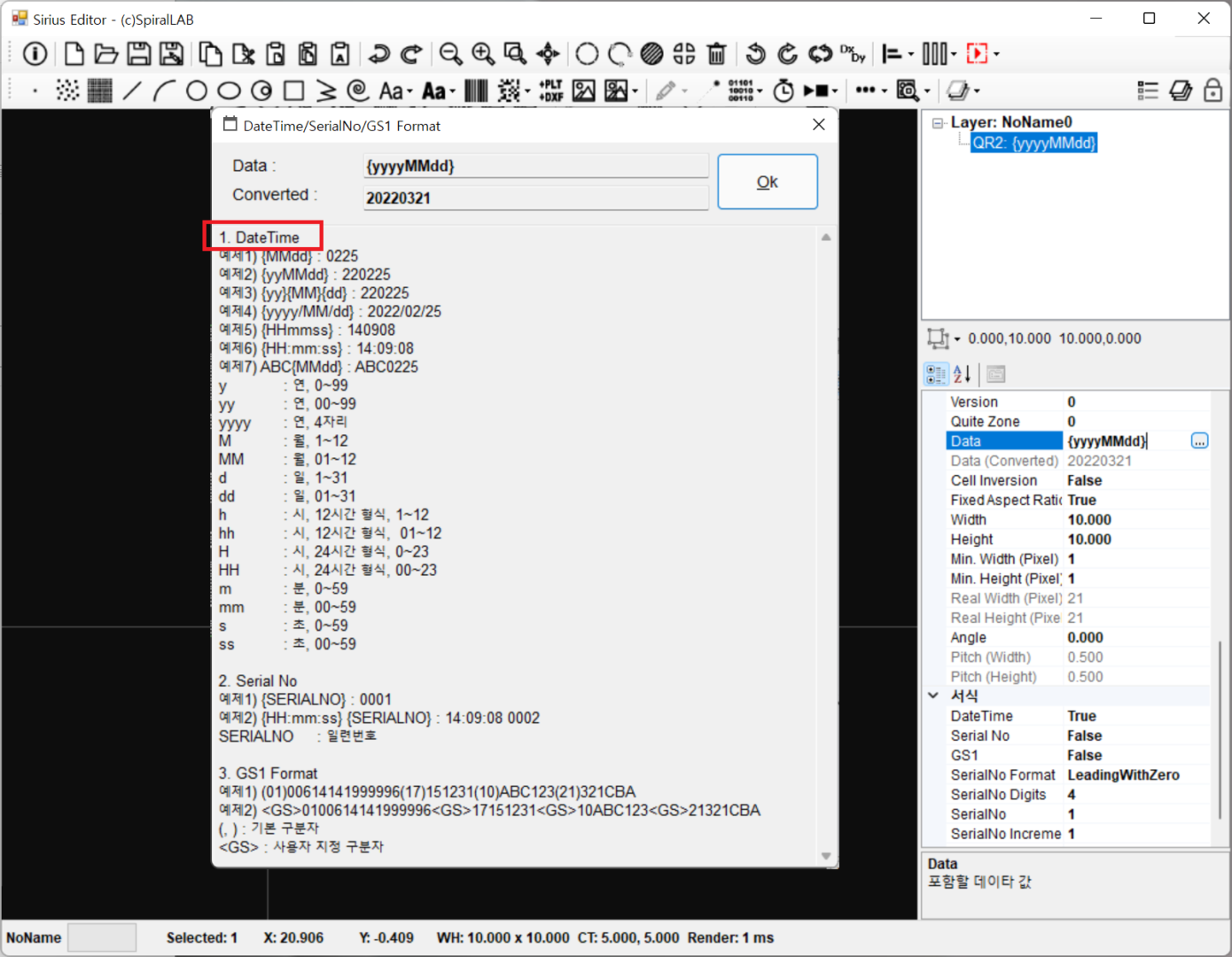Open a file with folder icon
The width and height of the screenshot is (1232, 957).
(x=106, y=54)
